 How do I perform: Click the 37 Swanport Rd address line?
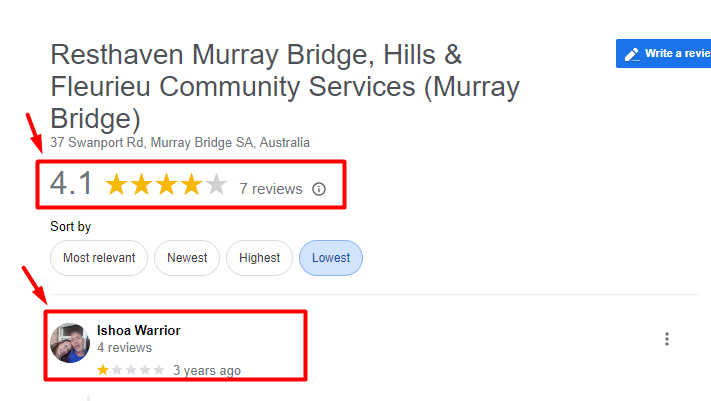180,142
